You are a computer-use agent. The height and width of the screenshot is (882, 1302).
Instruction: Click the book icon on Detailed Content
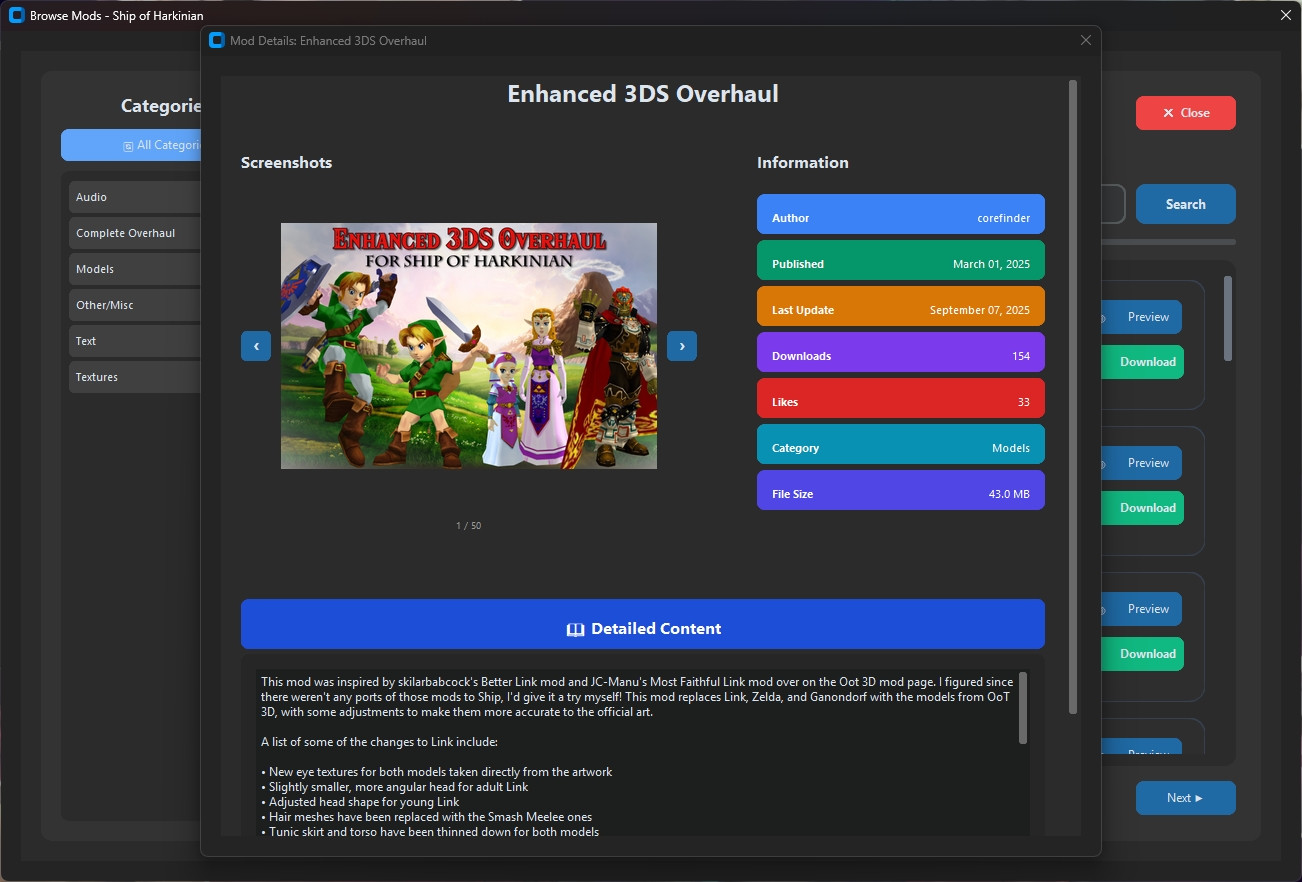coord(575,629)
